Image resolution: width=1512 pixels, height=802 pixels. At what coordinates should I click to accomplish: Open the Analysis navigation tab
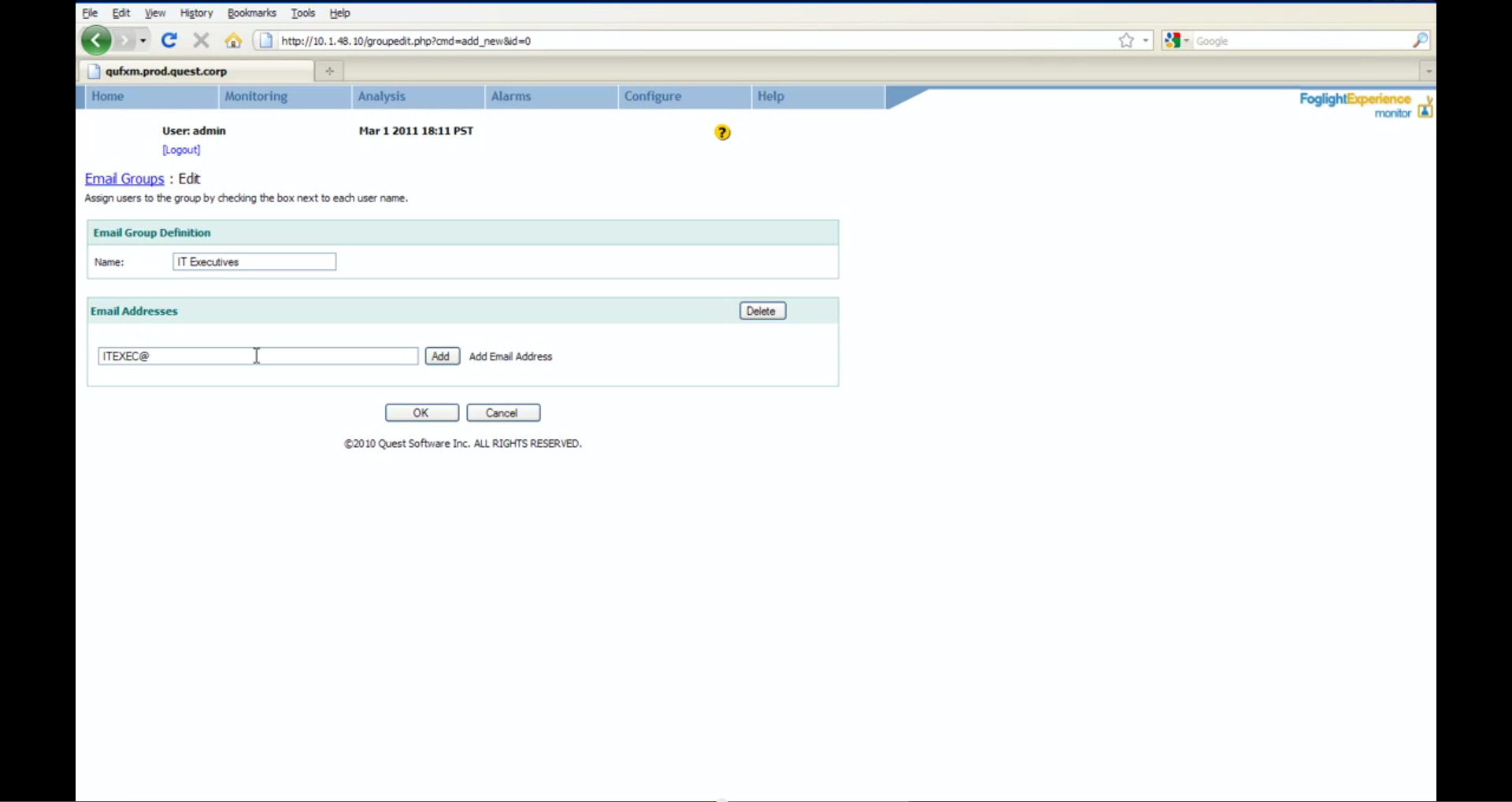click(417, 96)
